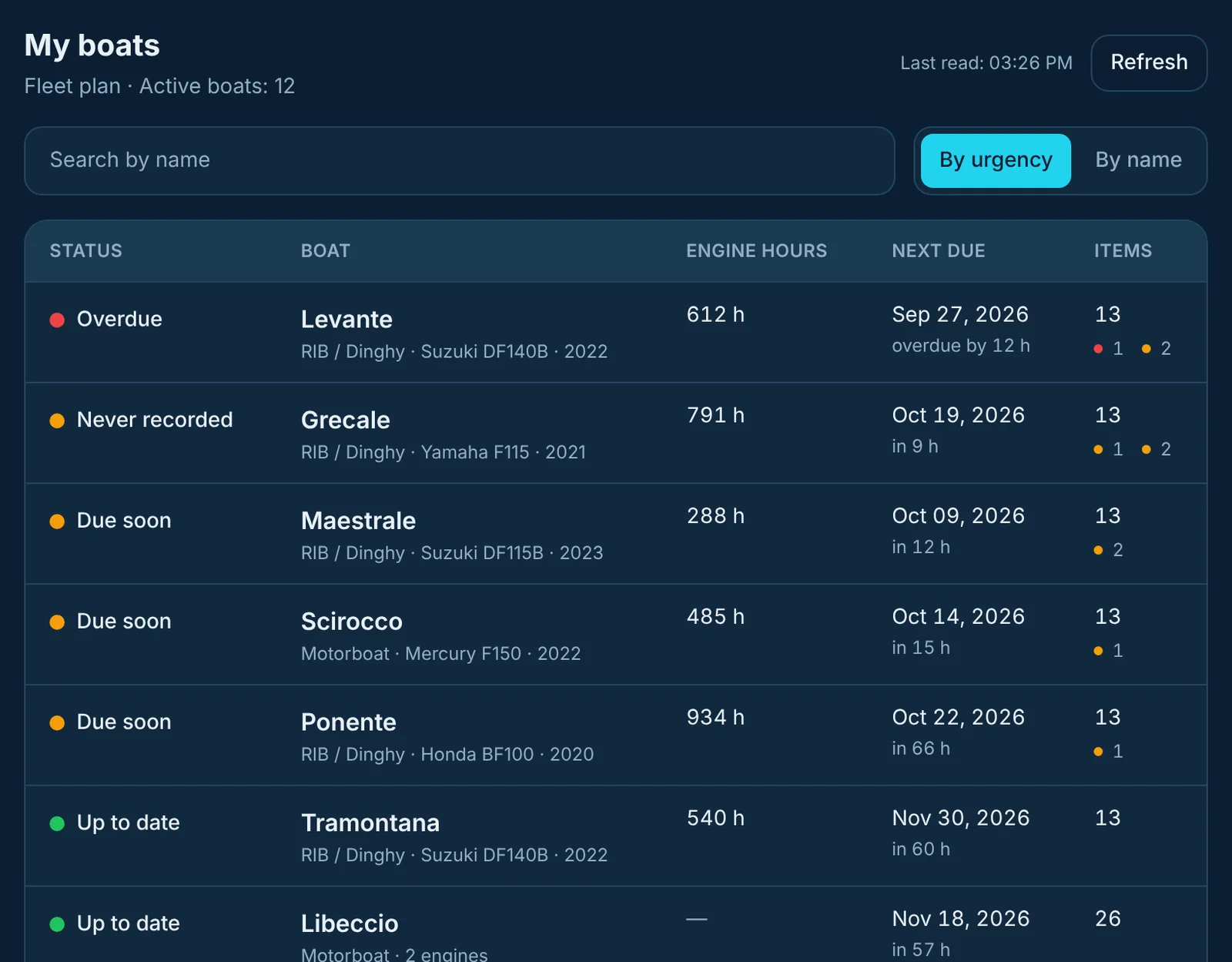This screenshot has width=1232, height=962.
Task: Click "612 h" engine hours value
Action: [x=715, y=314]
